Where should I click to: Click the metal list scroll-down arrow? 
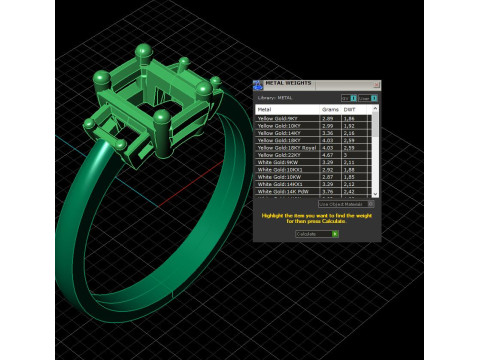pos(375,194)
